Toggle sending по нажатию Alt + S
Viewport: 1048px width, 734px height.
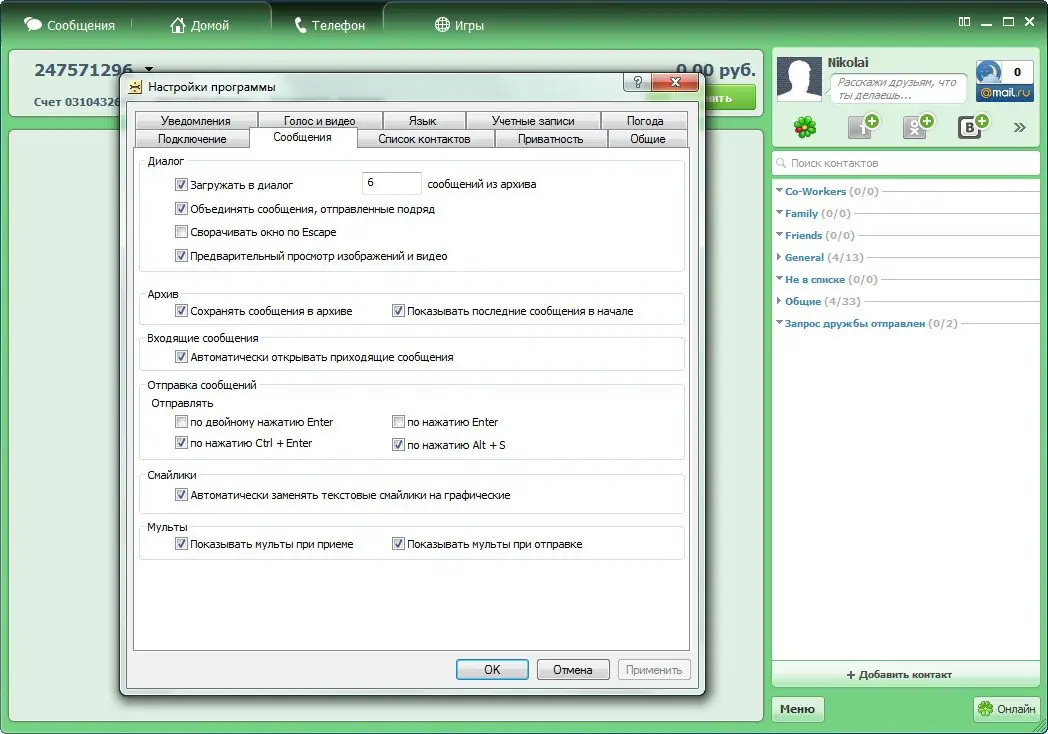tap(398, 445)
